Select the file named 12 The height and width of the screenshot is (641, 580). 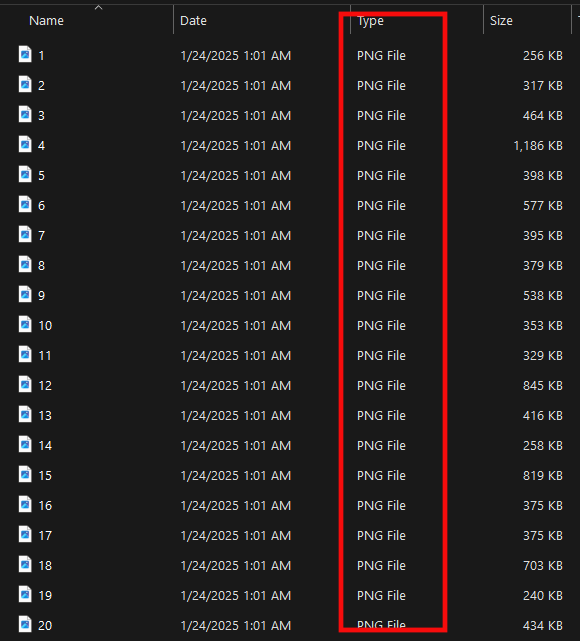point(45,386)
